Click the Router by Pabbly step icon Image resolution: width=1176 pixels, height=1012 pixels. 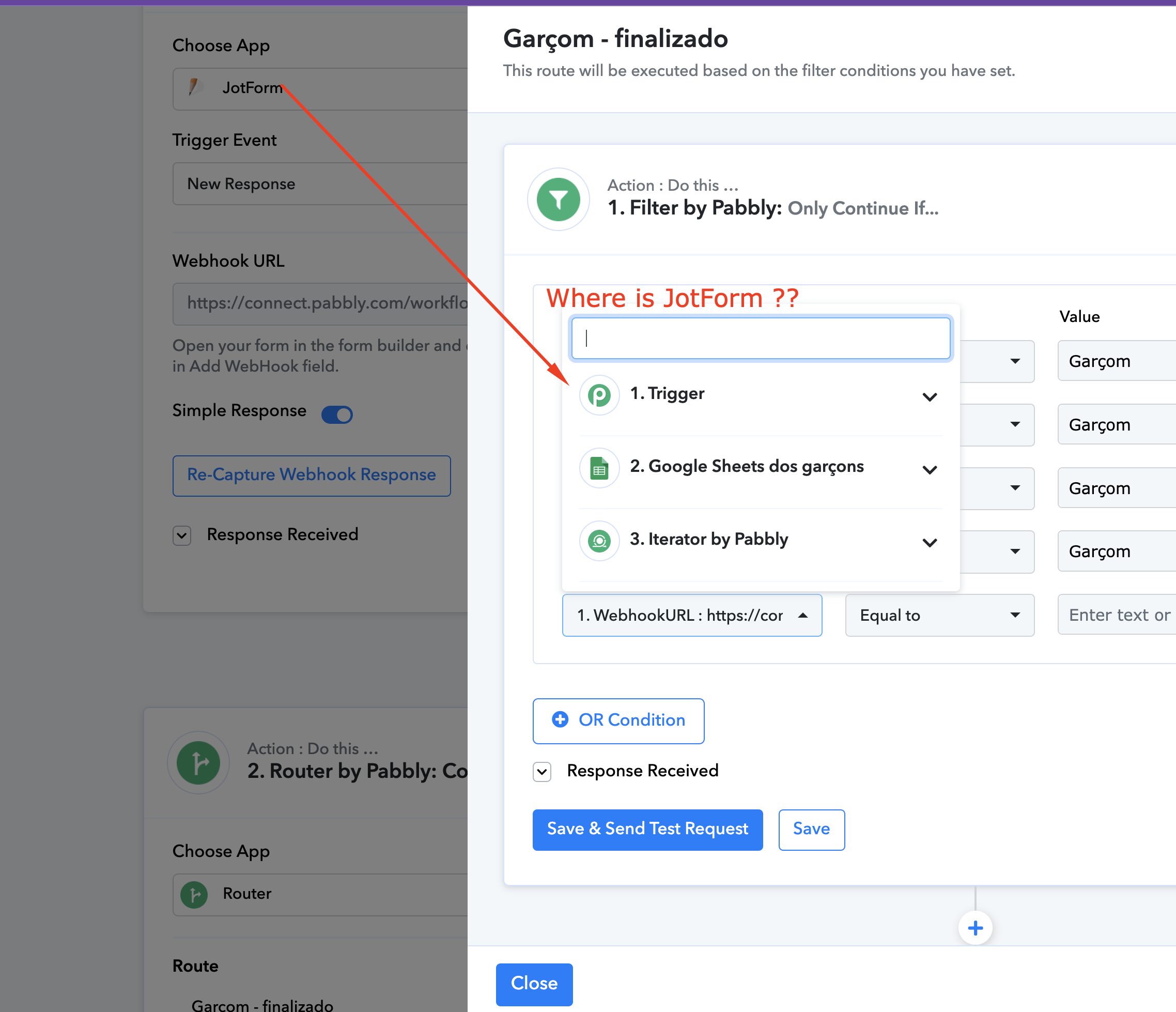[x=198, y=762]
